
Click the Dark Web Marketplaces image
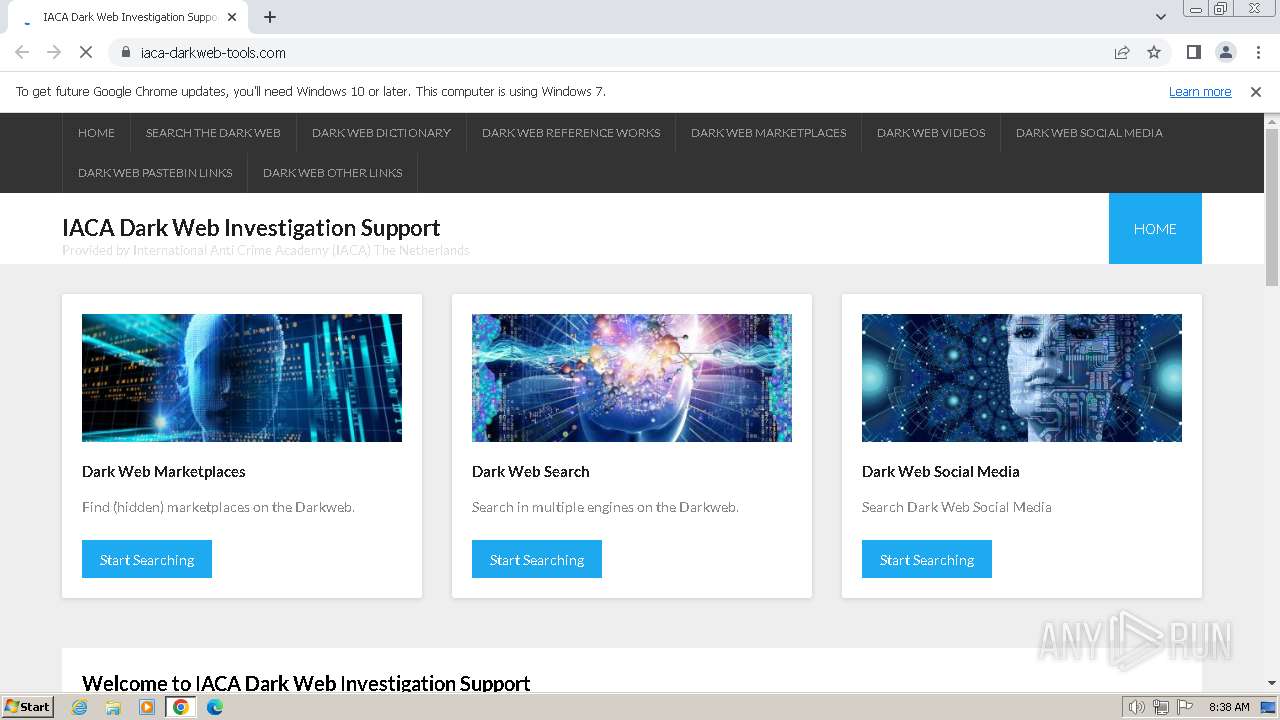coord(242,378)
